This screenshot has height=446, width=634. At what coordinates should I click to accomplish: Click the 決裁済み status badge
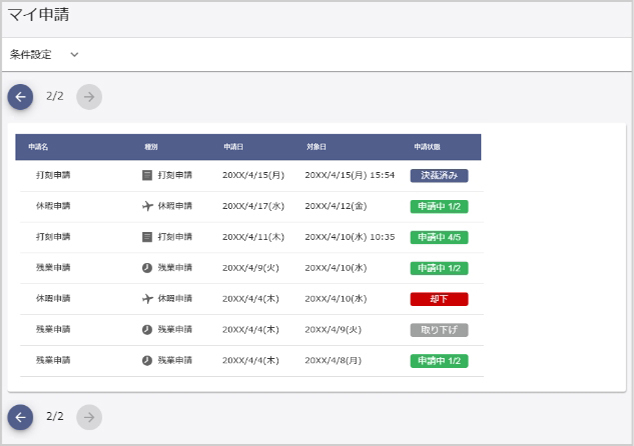[x=439, y=175]
